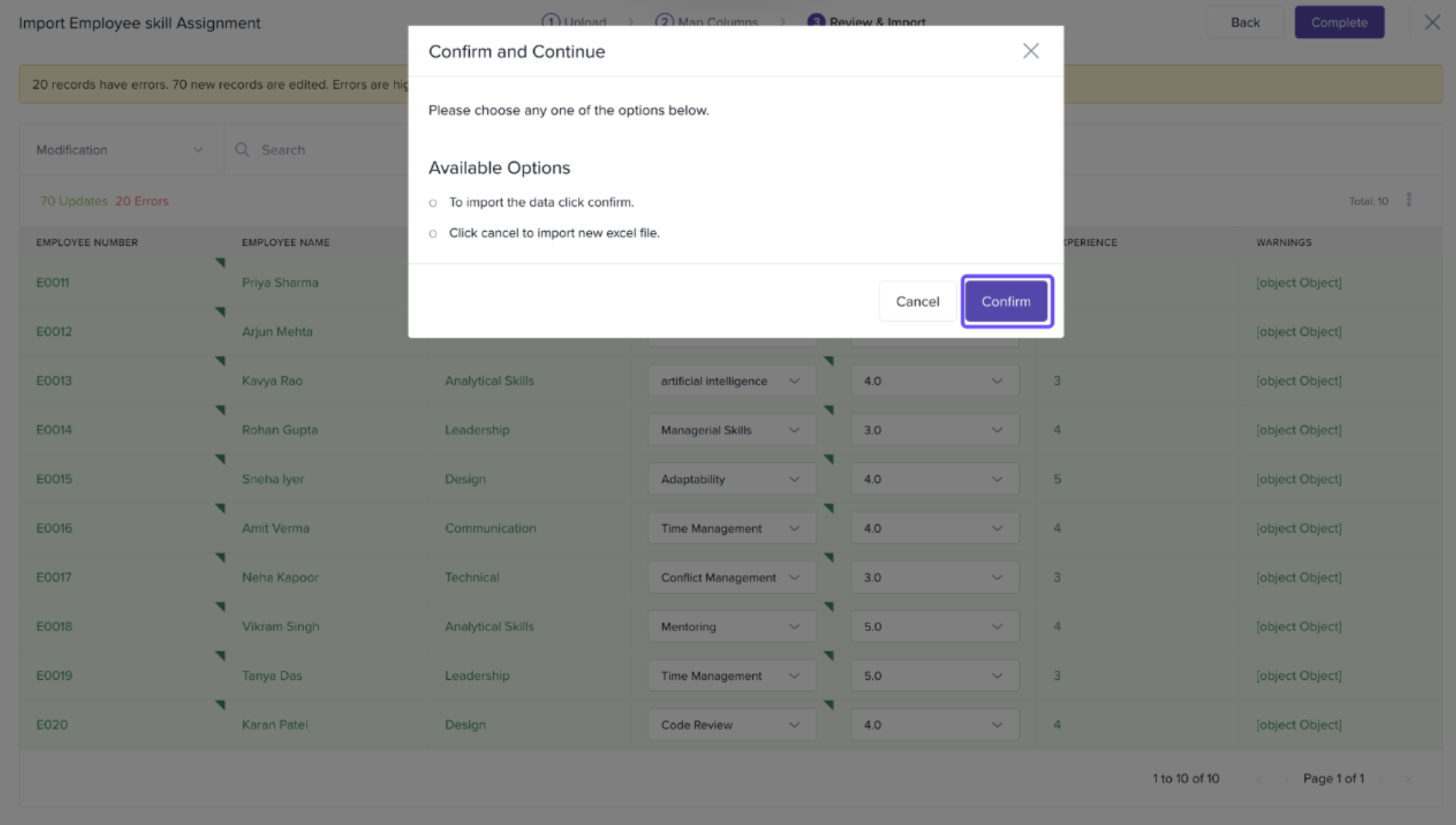The height and width of the screenshot is (825, 1456).
Task: Close the import wizard window
Action: coord(1432,22)
